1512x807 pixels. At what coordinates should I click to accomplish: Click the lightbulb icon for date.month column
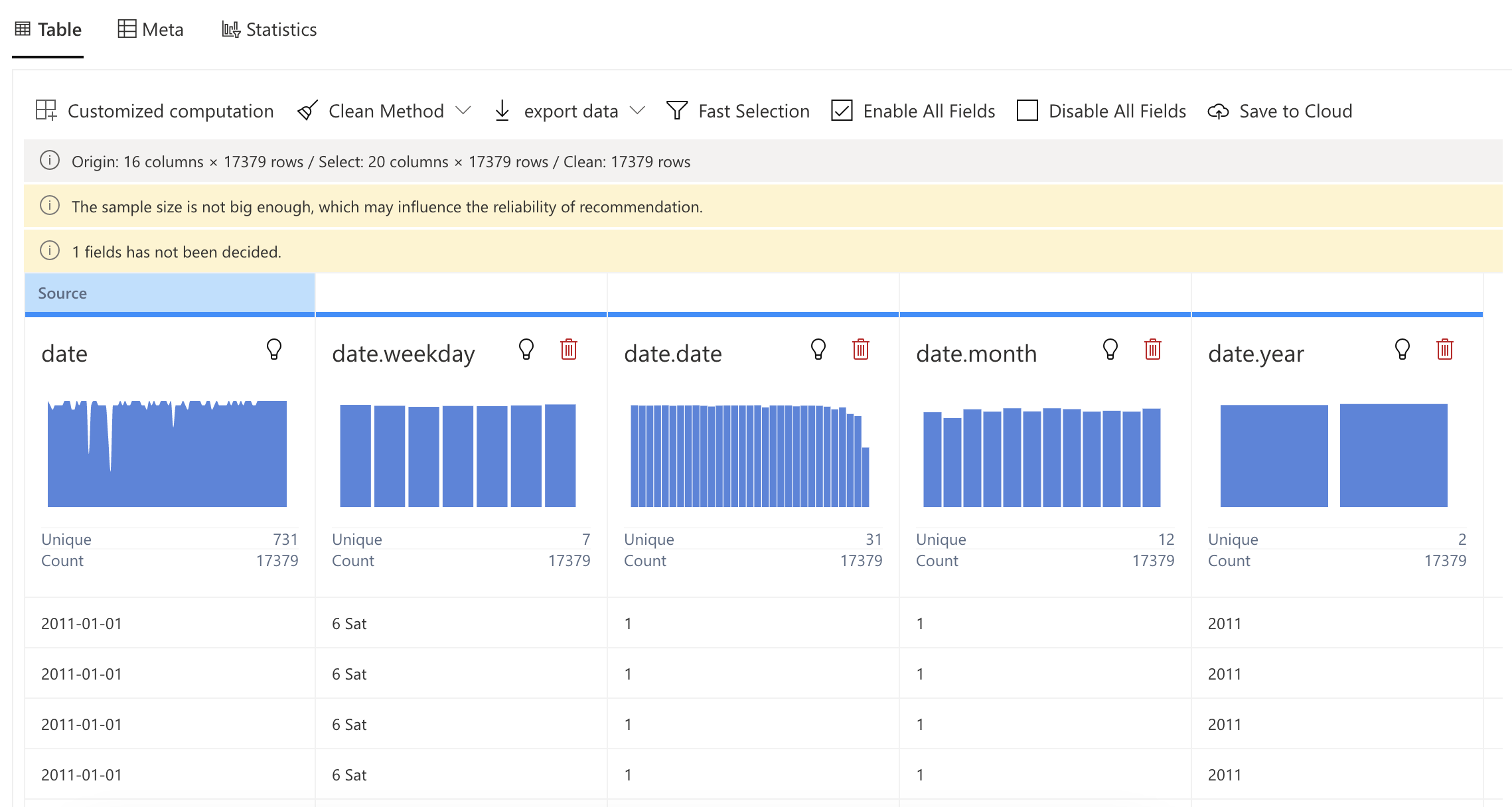coord(1110,349)
